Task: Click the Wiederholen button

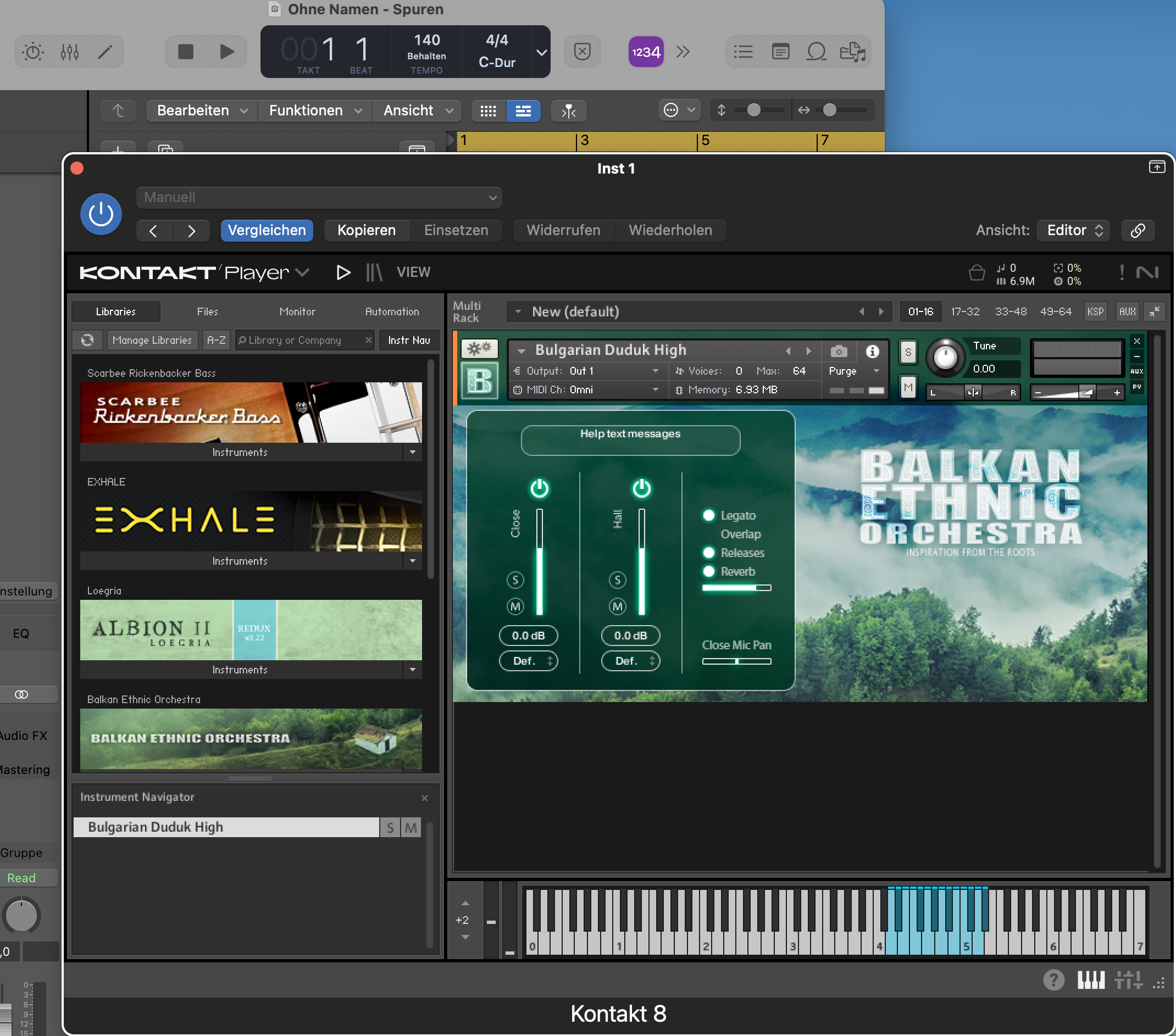Action: point(670,231)
